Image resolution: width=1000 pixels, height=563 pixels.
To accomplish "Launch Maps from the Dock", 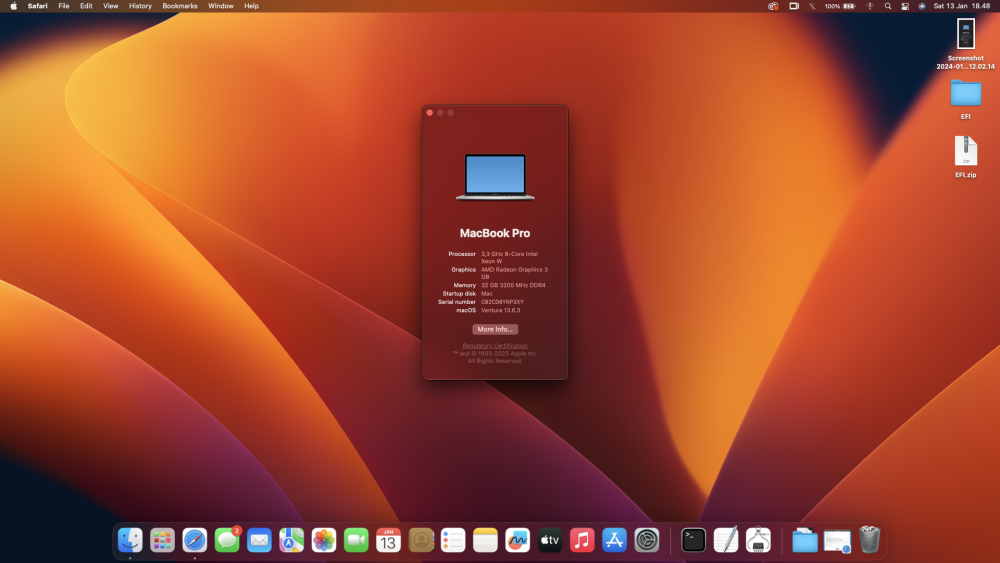I will [x=291, y=540].
